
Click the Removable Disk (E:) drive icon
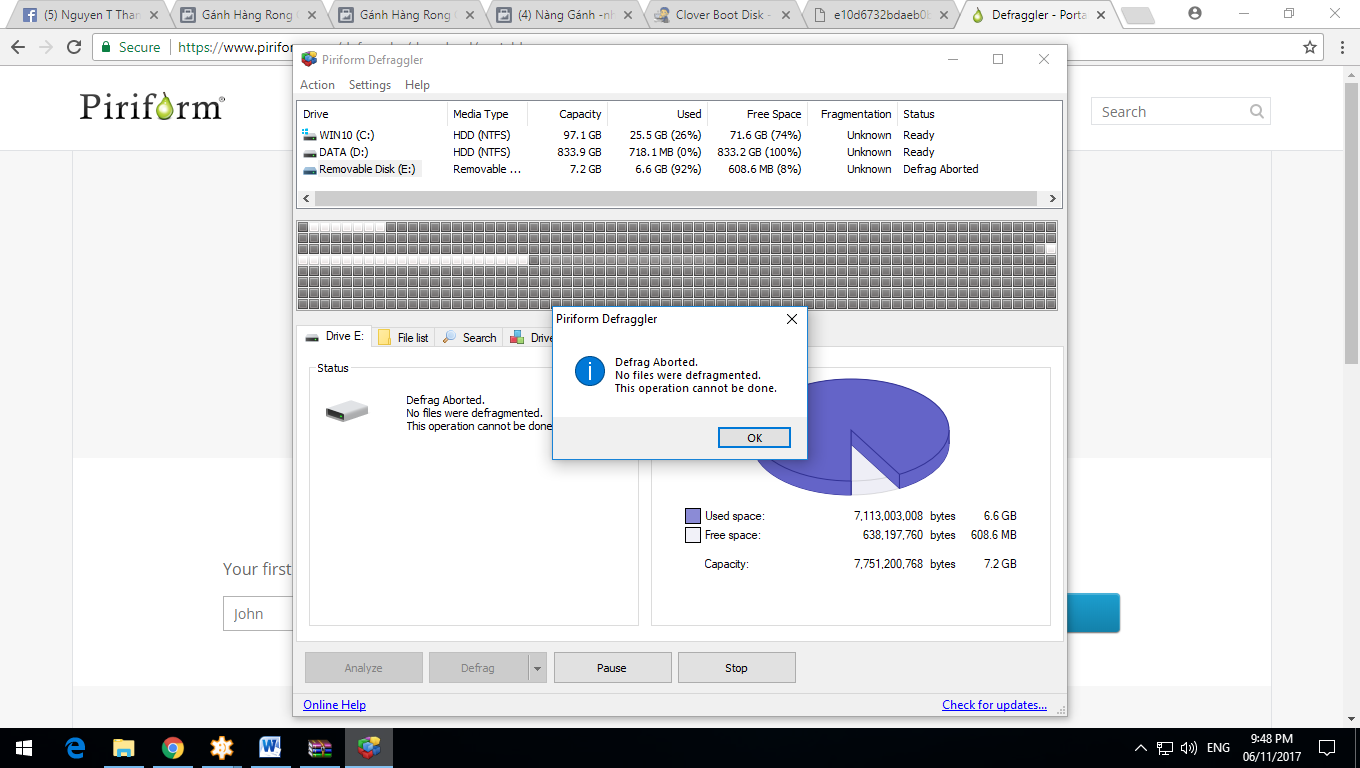coord(309,169)
